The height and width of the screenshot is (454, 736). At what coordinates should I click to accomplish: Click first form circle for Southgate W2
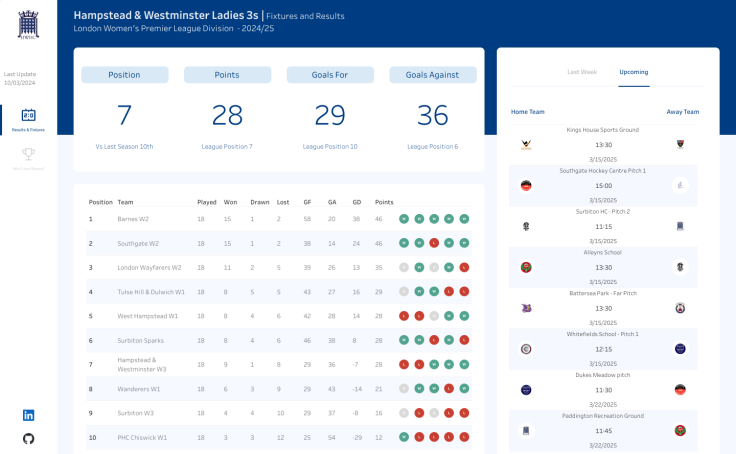pos(403,243)
